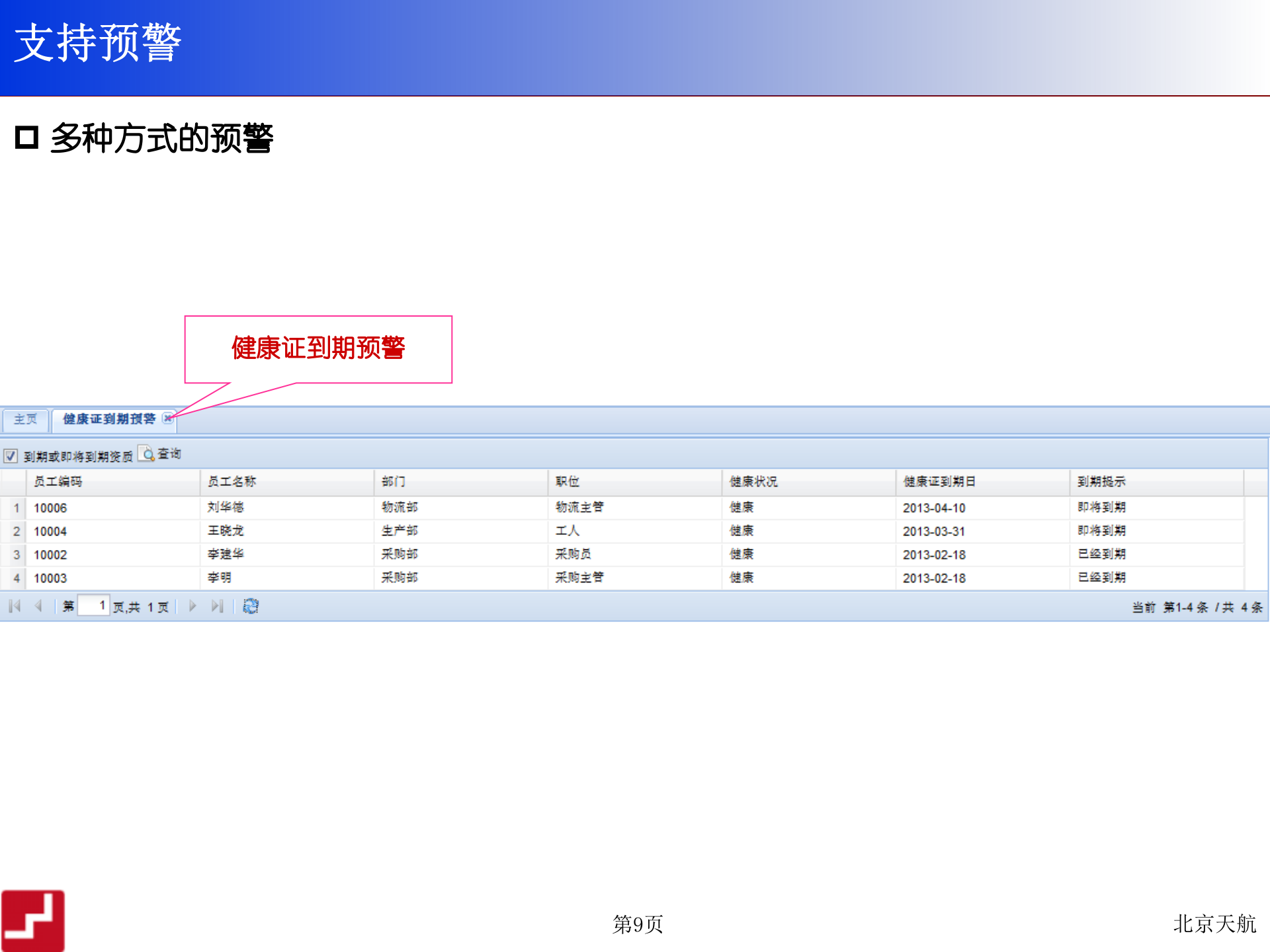Viewport: 1270px width, 952px height.
Task: Click the page number input field
Action: tap(95, 605)
